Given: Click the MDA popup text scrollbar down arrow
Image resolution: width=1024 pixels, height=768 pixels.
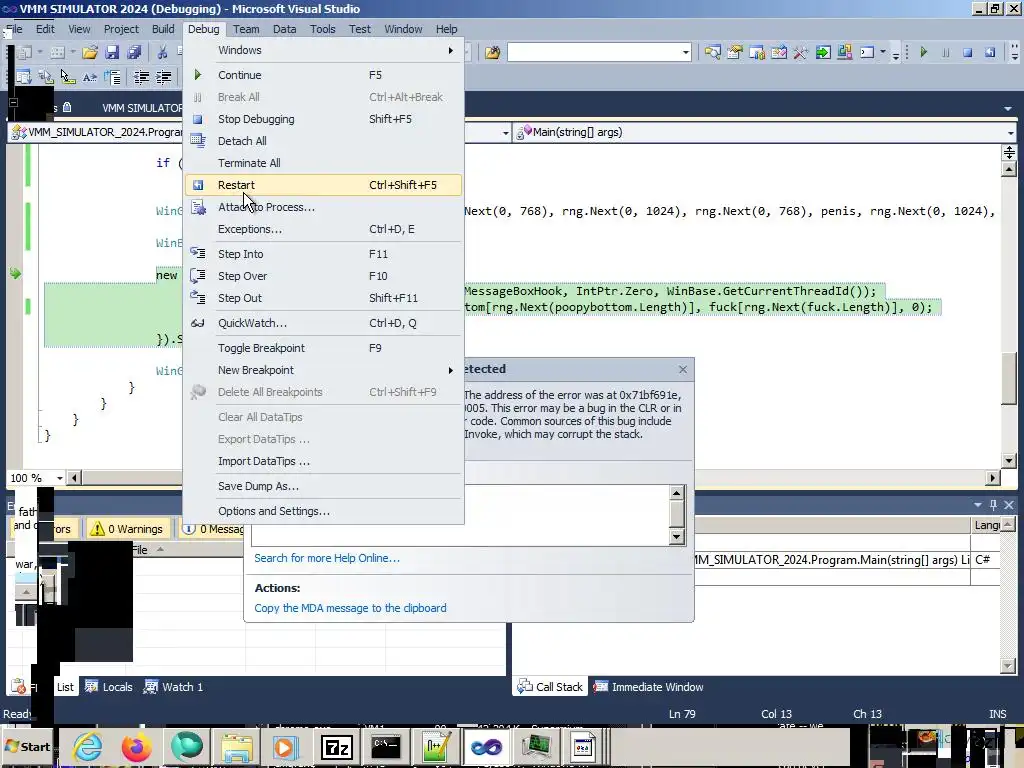Looking at the screenshot, I should click(677, 537).
